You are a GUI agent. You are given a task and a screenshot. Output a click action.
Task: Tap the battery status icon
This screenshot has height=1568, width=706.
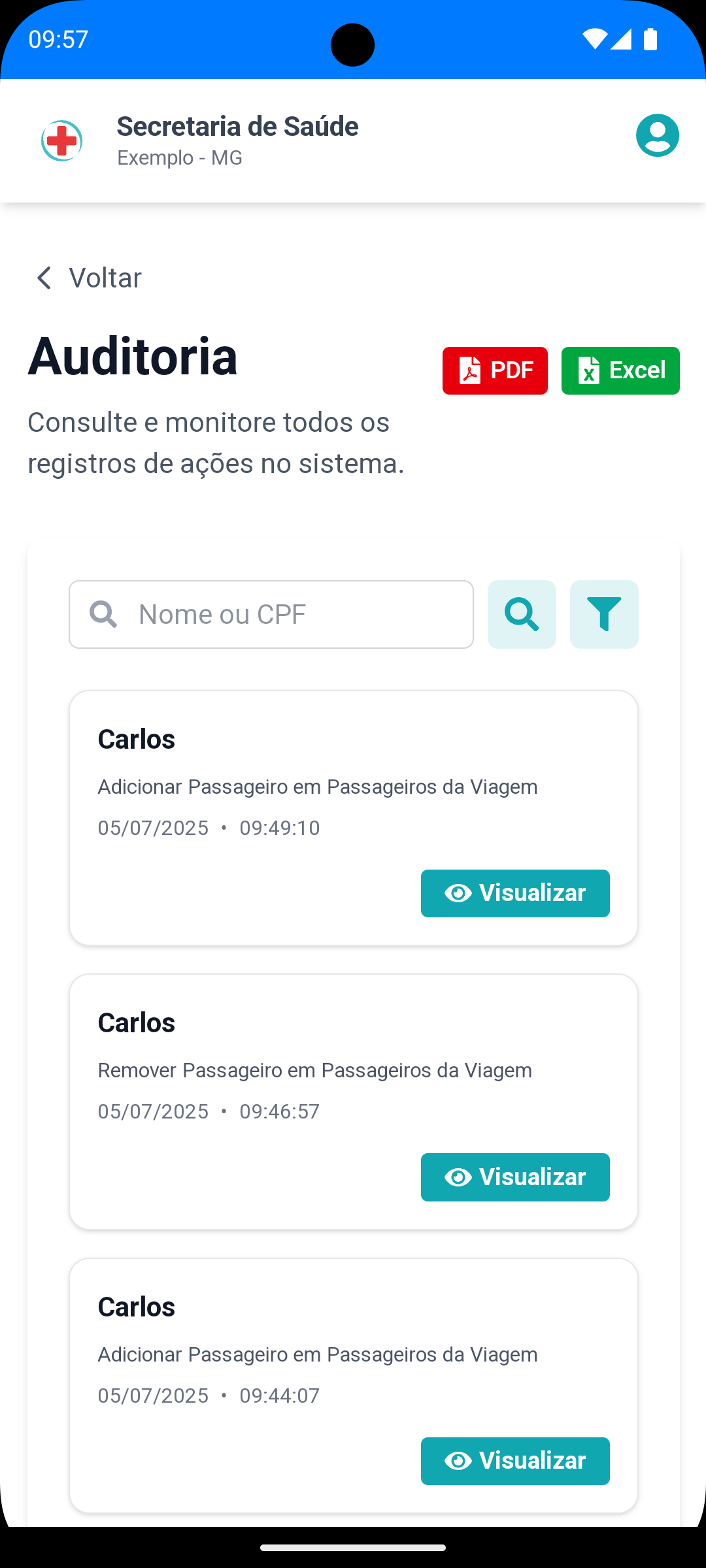point(650,39)
